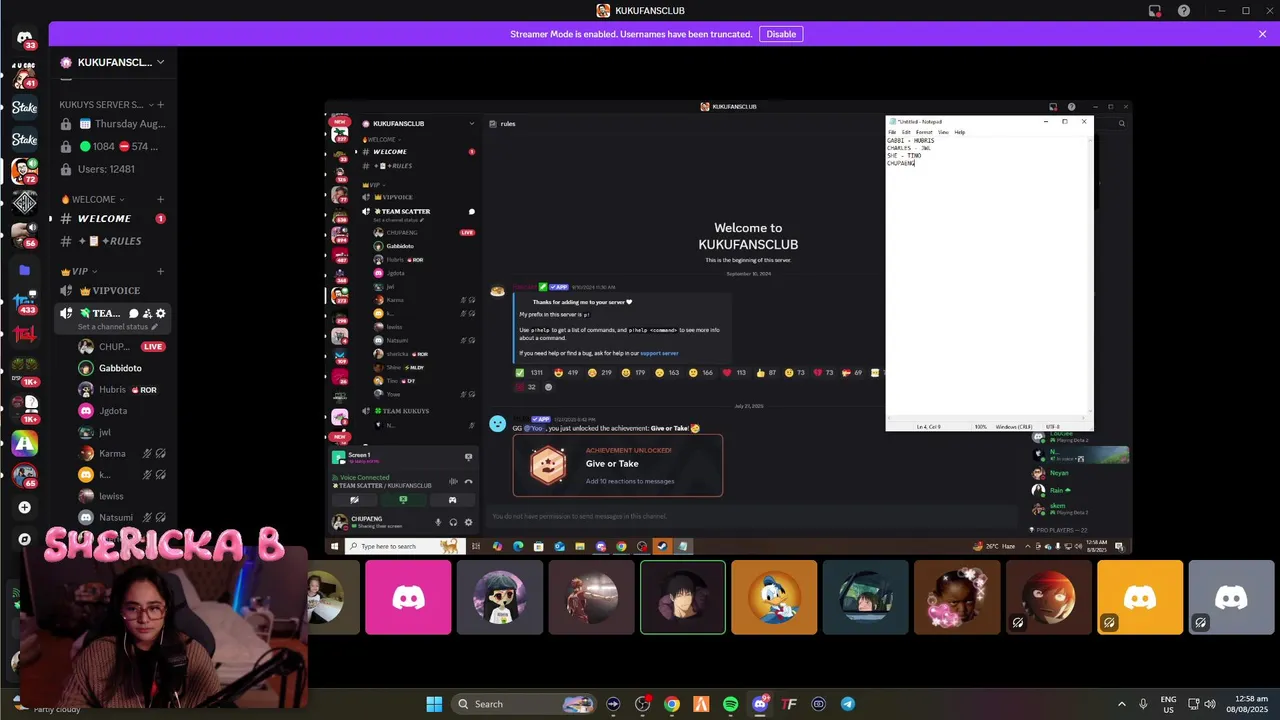Click the Add a Server plus icon
This screenshot has height=720, width=1280.
coord(25,507)
